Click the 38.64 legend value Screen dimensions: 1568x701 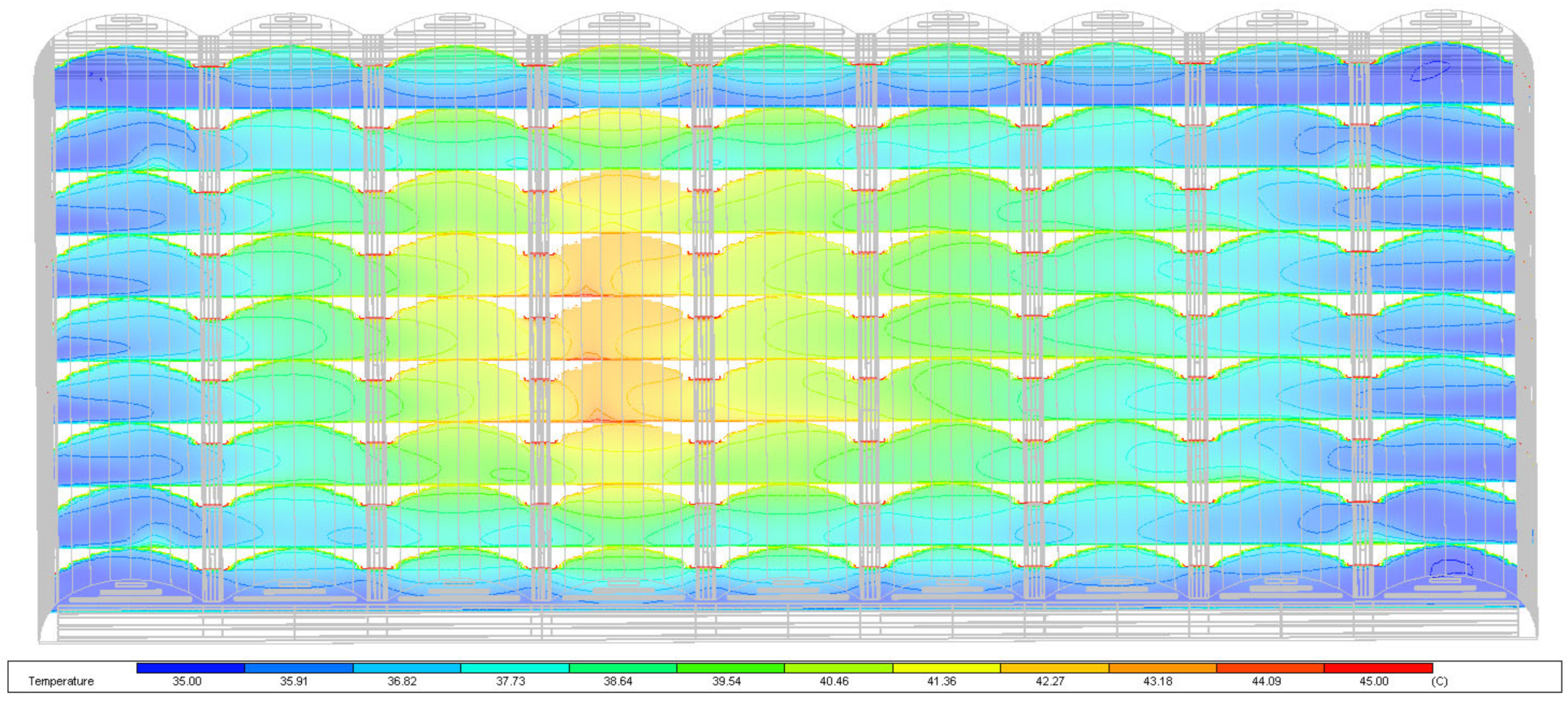[x=618, y=682]
